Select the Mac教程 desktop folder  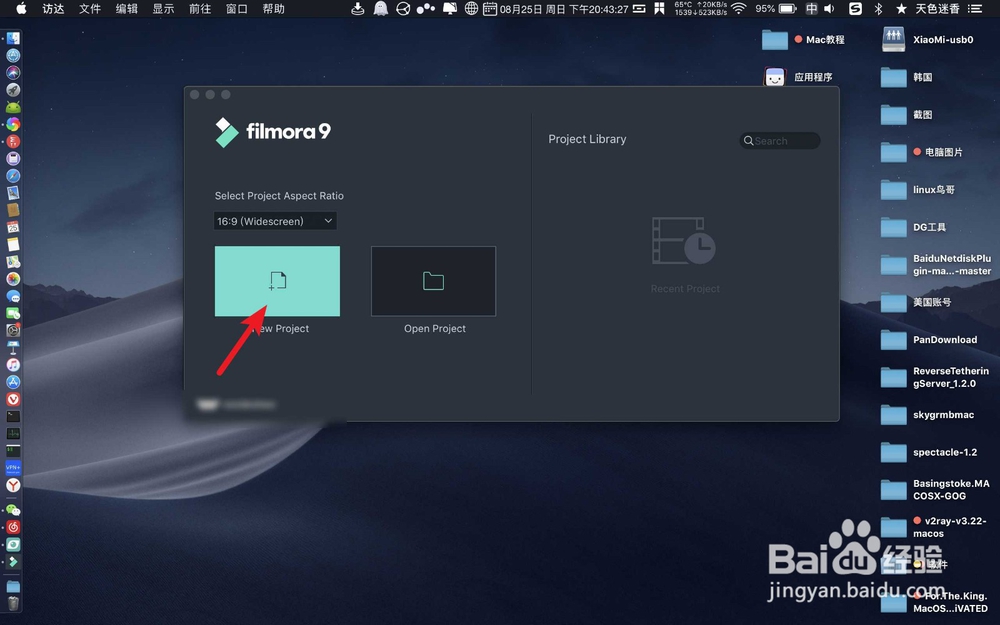(x=803, y=40)
